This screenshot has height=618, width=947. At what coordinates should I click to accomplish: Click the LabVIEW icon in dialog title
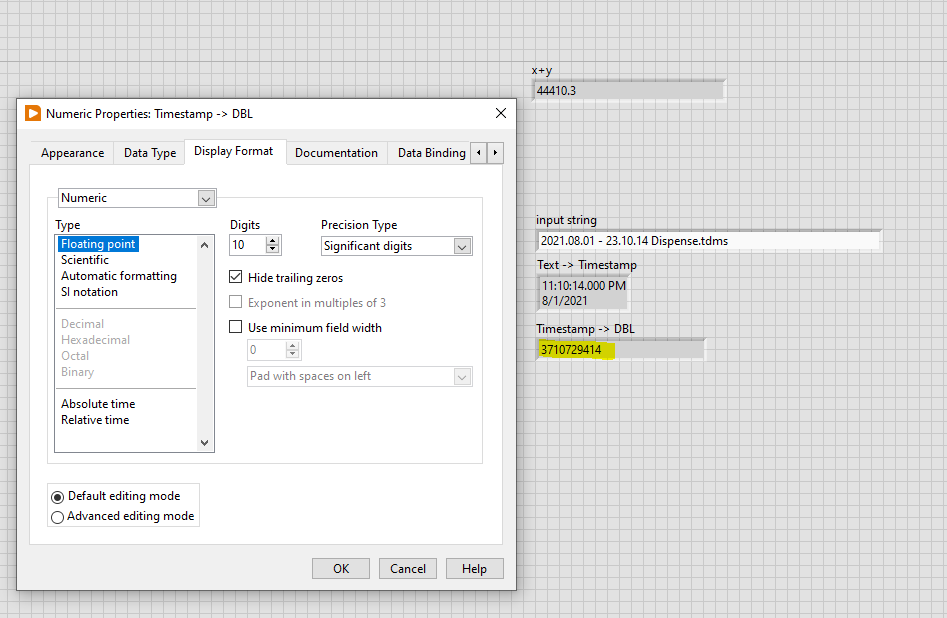click(33, 114)
